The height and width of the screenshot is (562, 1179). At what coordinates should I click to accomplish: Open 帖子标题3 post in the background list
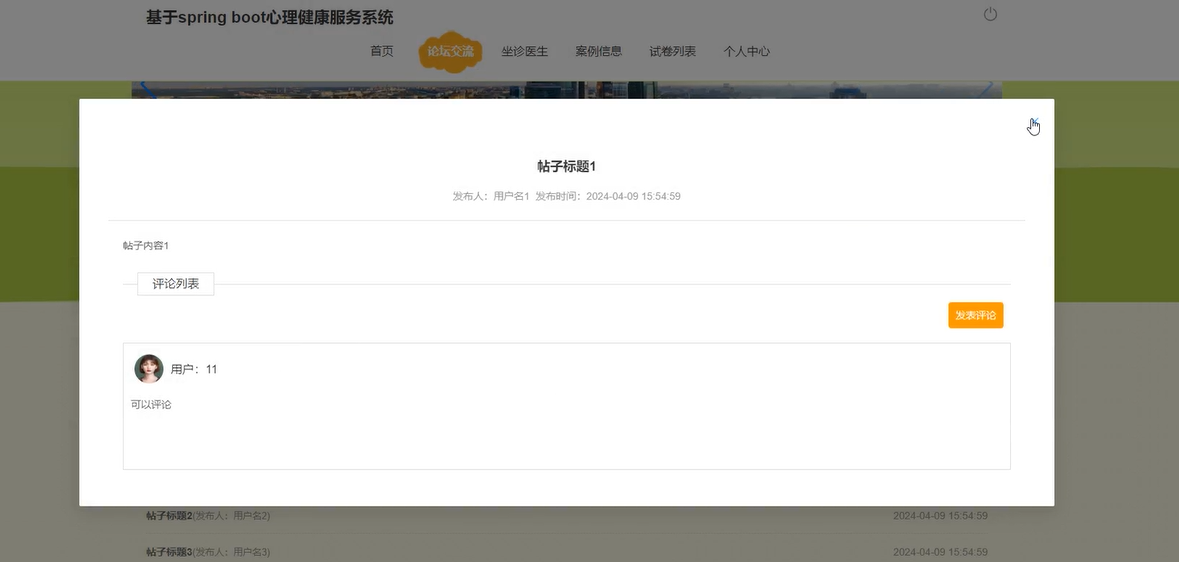click(x=169, y=552)
